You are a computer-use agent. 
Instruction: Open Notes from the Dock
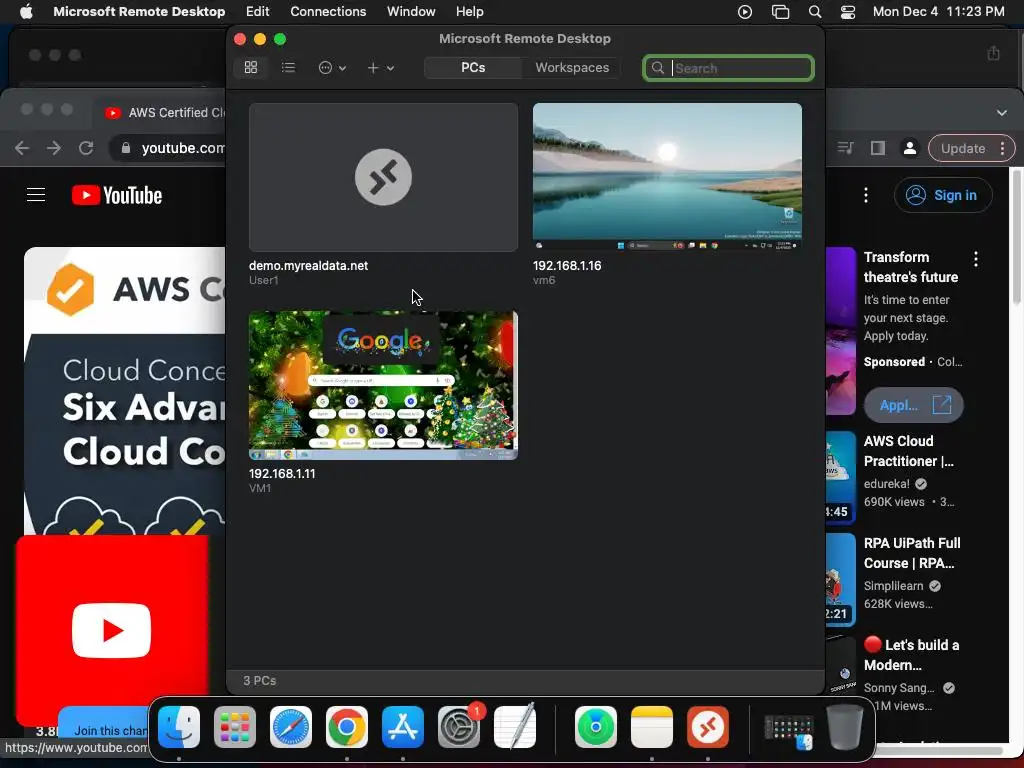coord(652,727)
